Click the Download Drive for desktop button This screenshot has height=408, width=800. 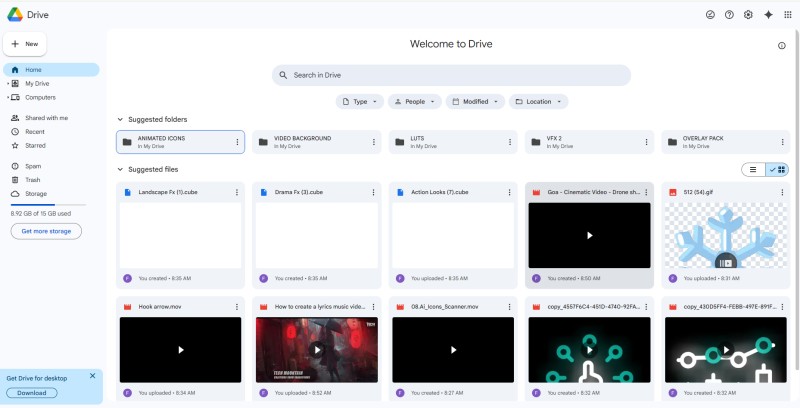32,393
